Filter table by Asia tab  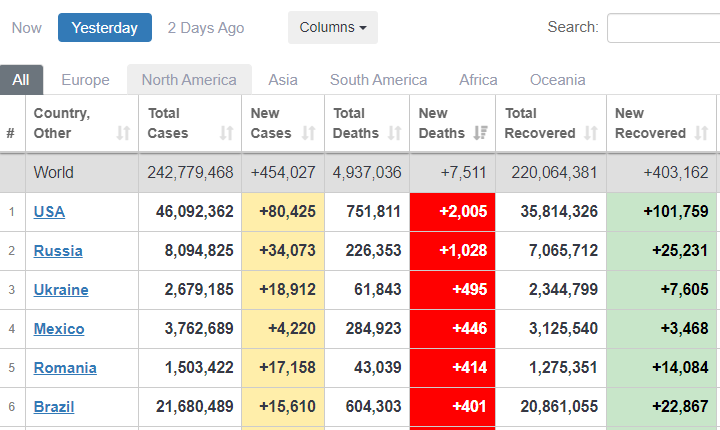(283, 80)
